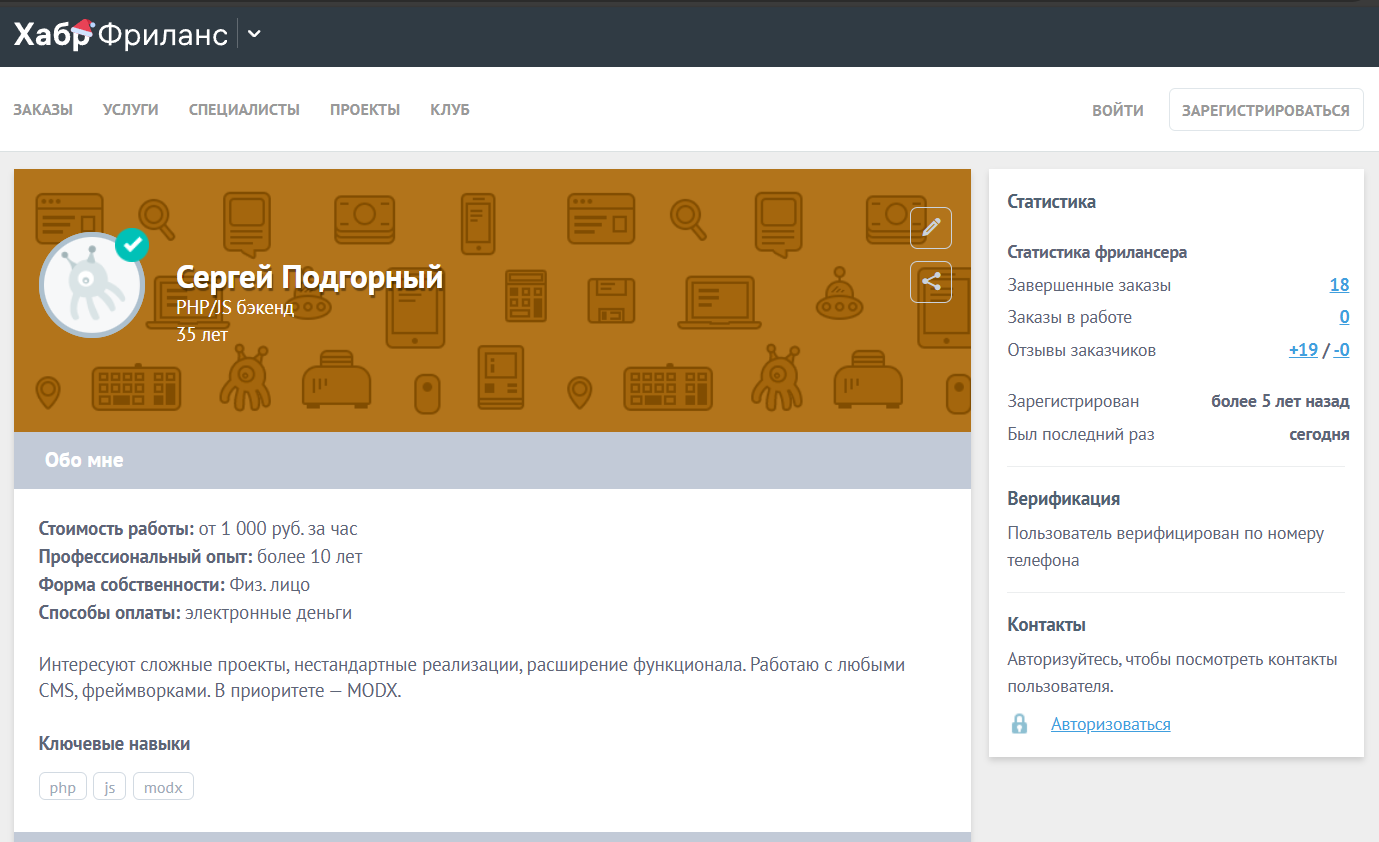Expand the dropdown chevron next to logo
The image size is (1379, 842).
click(254, 34)
